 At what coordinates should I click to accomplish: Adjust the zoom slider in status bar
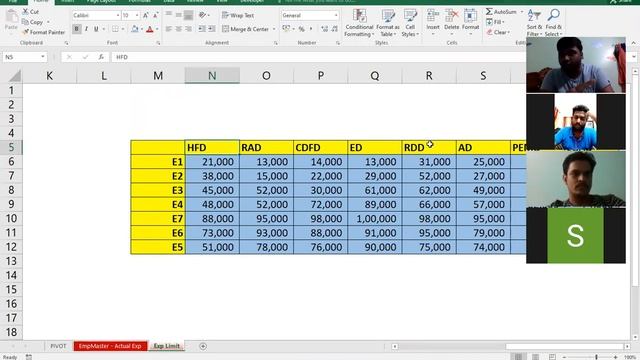(596, 357)
